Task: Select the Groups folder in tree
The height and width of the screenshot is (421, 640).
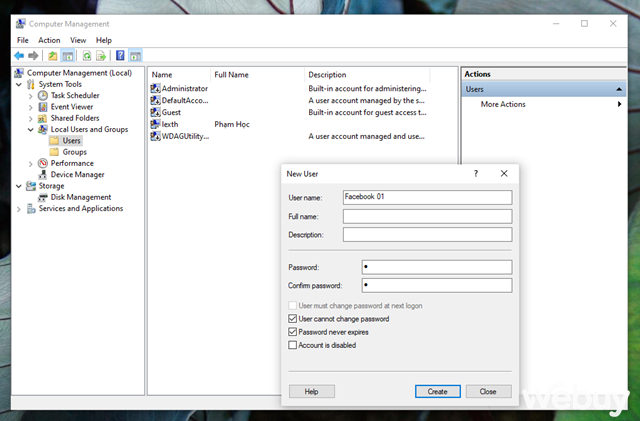Action: pyautogui.click(x=74, y=152)
